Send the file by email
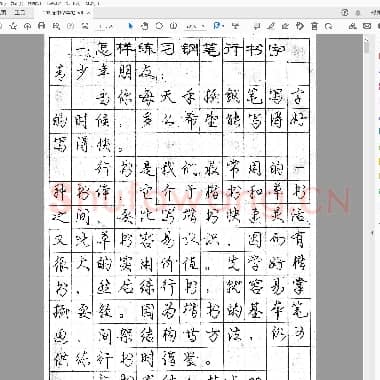This screenshot has height=380, width=380. point(367,26)
